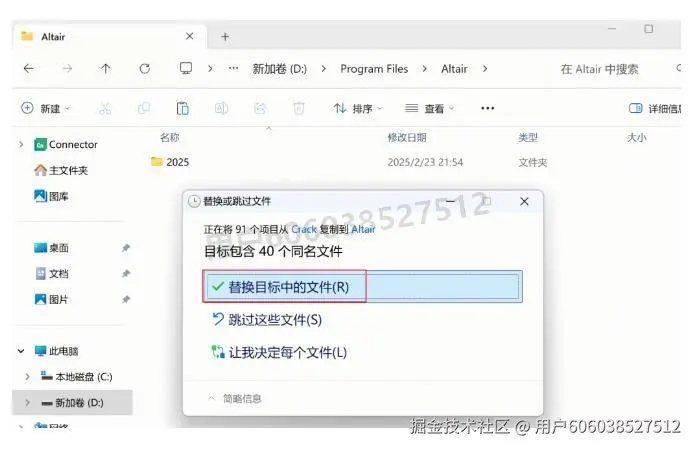Click the delete trash icon
Image resolution: width=694 pixels, height=449 pixels.
299,108
